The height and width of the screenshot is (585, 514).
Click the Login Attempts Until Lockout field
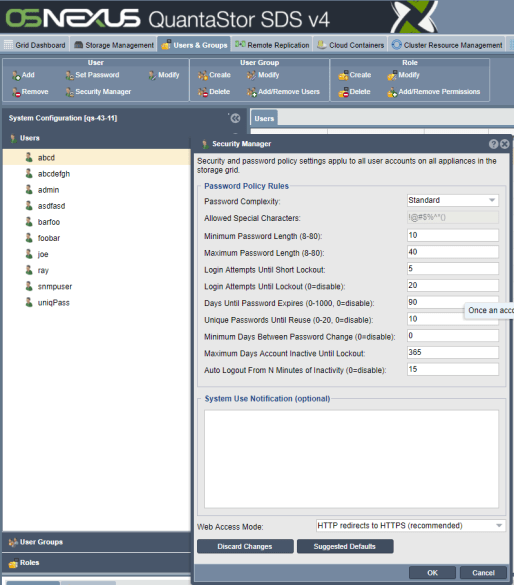point(453,286)
